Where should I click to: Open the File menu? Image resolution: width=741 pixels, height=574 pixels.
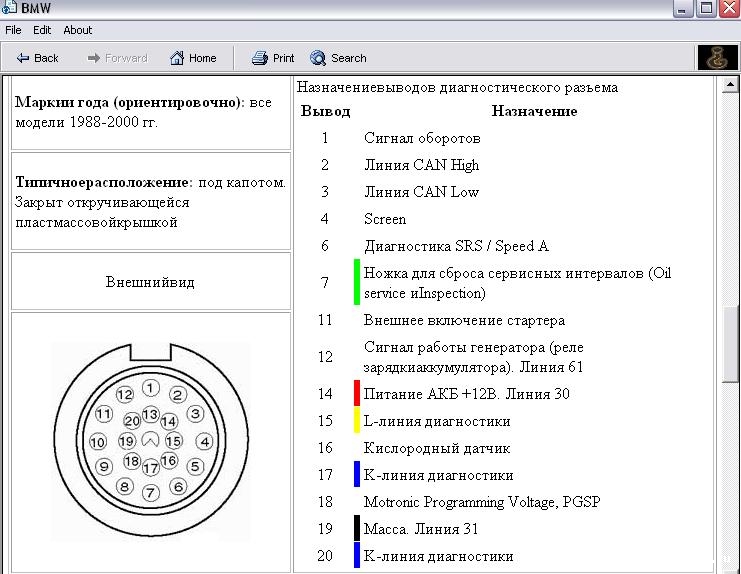tap(13, 30)
